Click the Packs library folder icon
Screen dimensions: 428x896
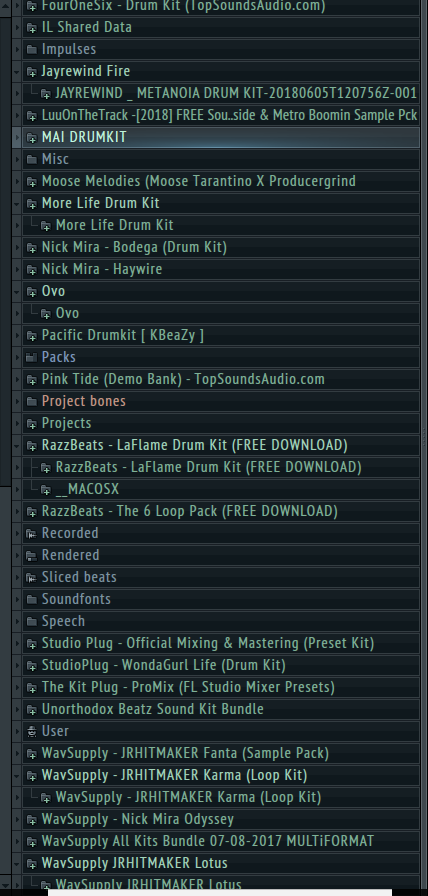click(31, 357)
